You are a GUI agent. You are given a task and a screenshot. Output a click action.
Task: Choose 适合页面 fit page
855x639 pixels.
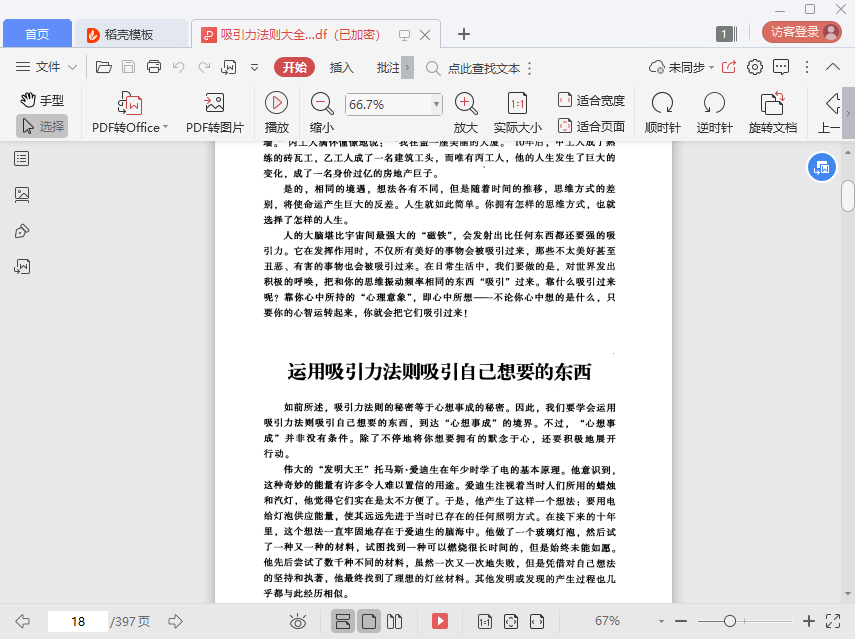tap(591, 126)
